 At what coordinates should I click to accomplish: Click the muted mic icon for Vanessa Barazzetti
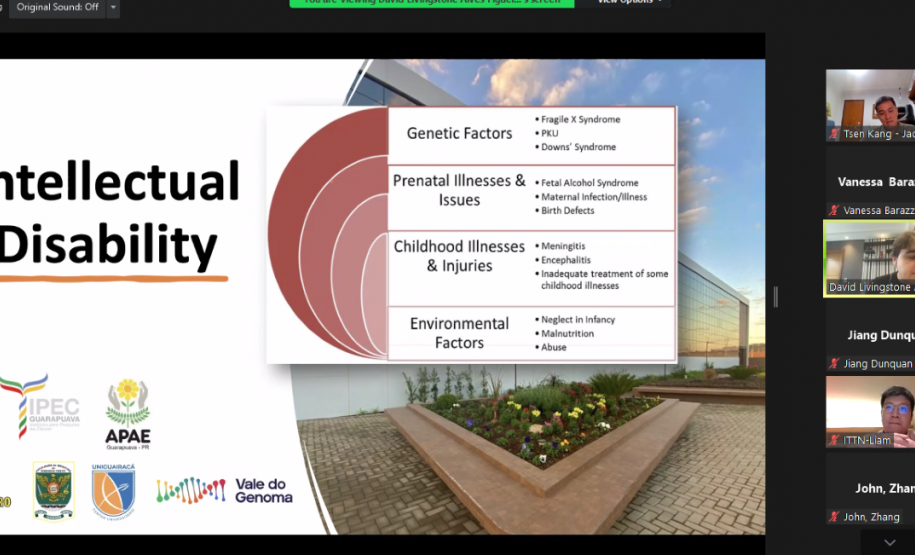[x=833, y=211]
